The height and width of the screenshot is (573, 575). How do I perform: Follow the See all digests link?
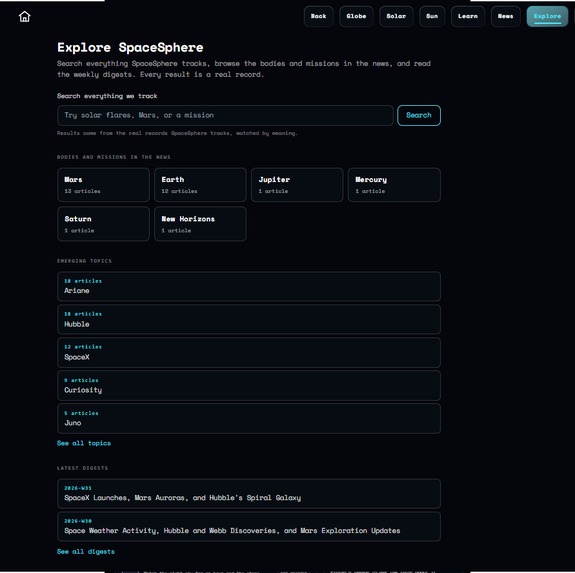[85, 552]
